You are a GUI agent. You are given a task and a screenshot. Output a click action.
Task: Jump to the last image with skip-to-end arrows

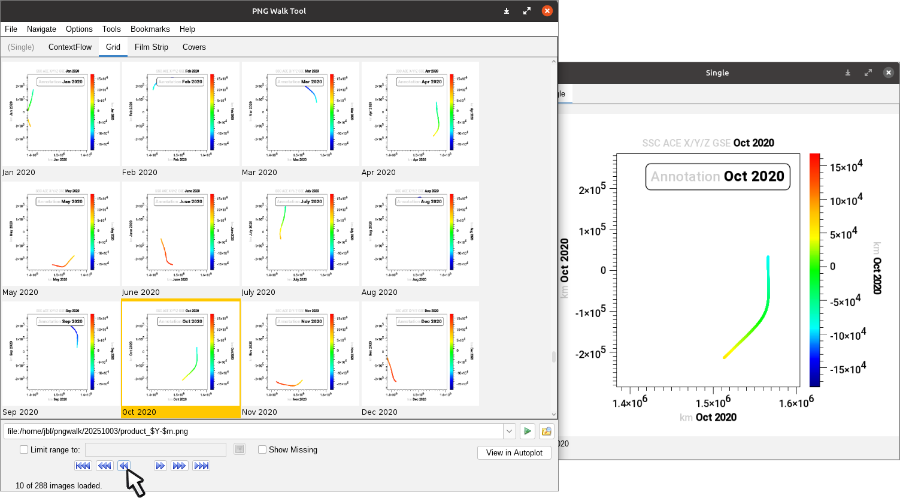pos(201,465)
